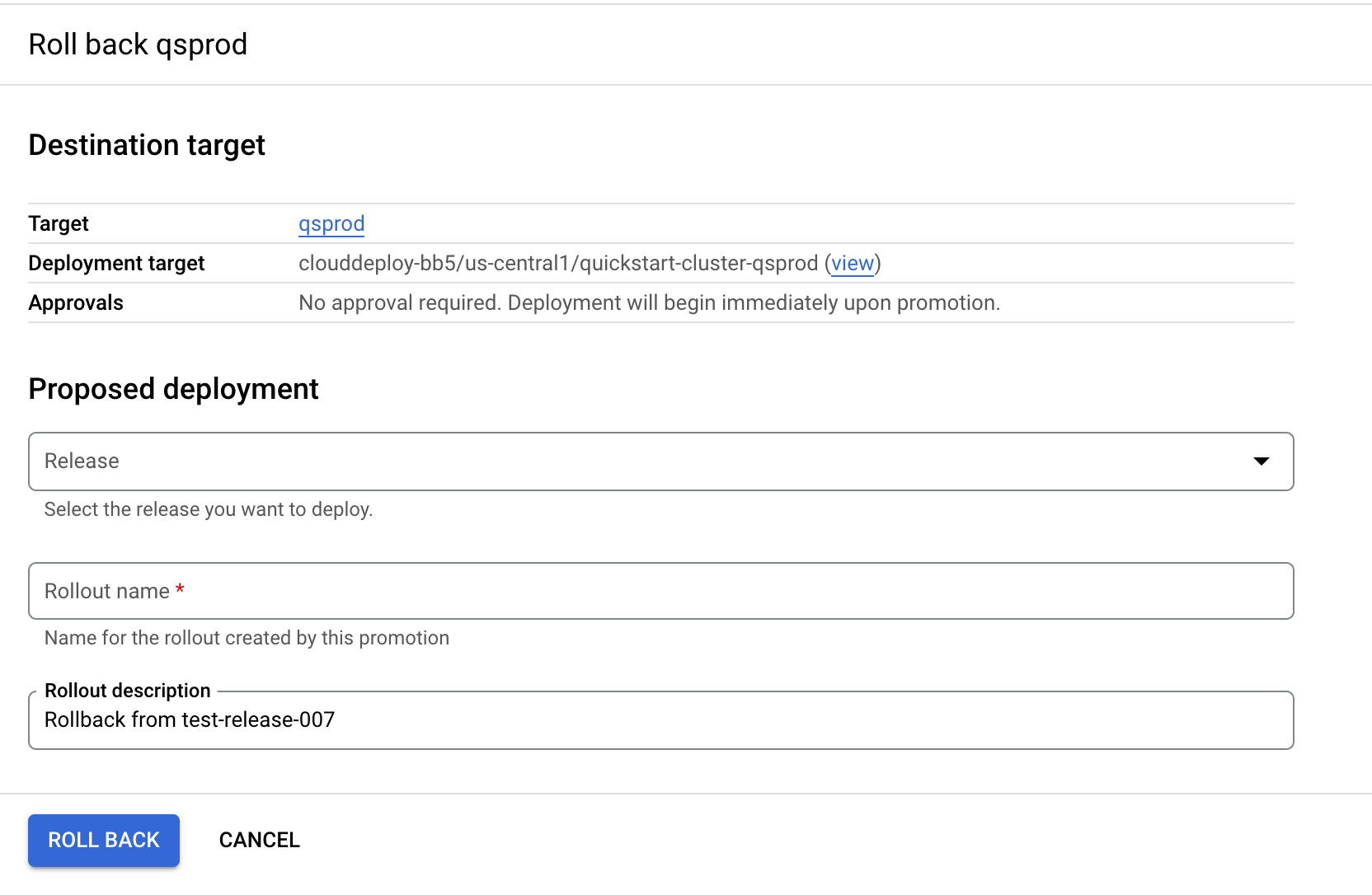Image resolution: width=1372 pixels, height=895 pixels.
Task: Click the Proposed deployment heading
Action: point(173,389)
